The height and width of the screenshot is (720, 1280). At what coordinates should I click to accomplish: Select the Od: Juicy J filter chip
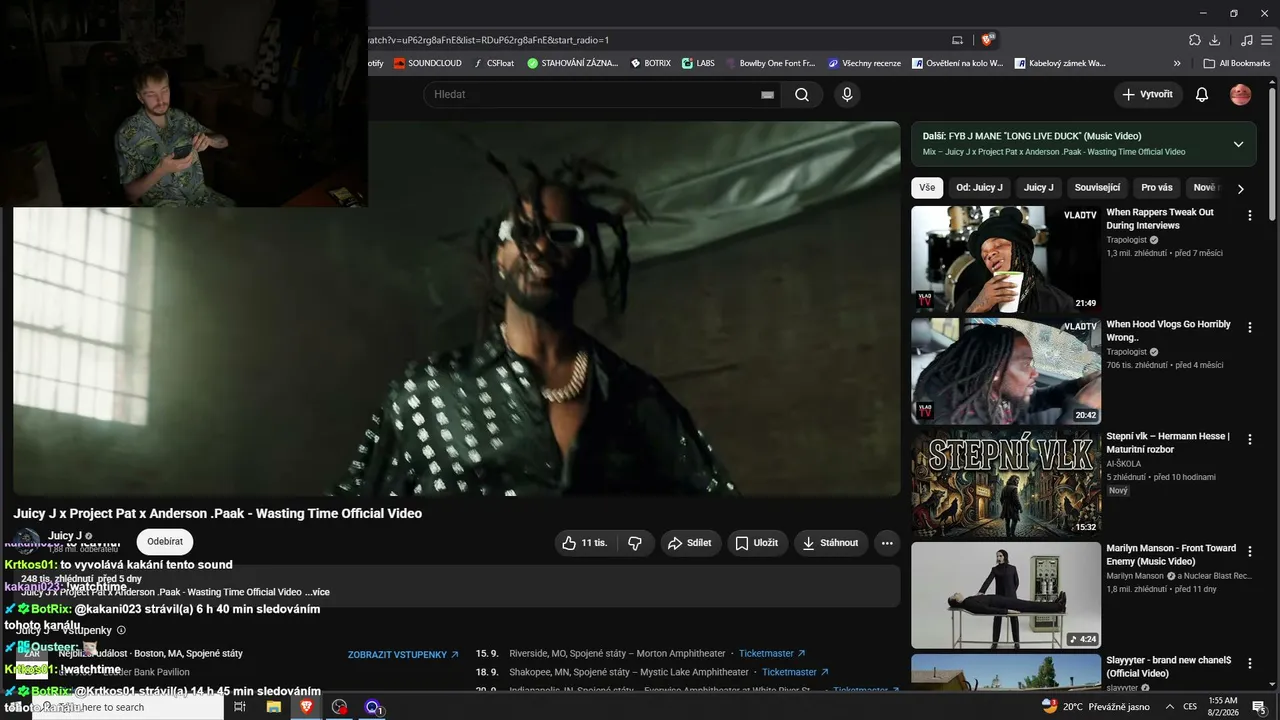979,188
